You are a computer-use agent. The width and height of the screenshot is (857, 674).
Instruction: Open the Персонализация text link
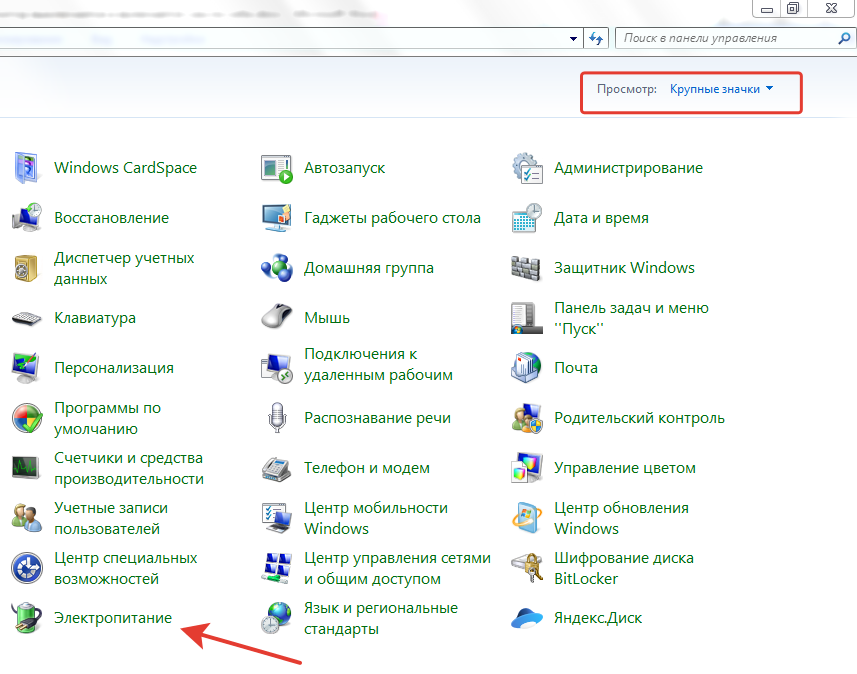coord(114,368)
